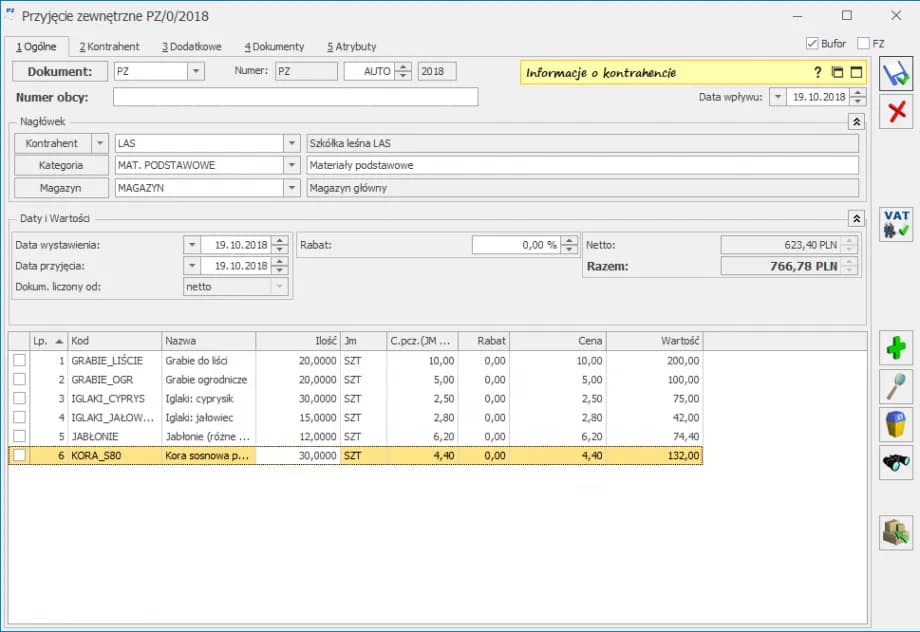Open the VAT verification icon

[895, 223]
